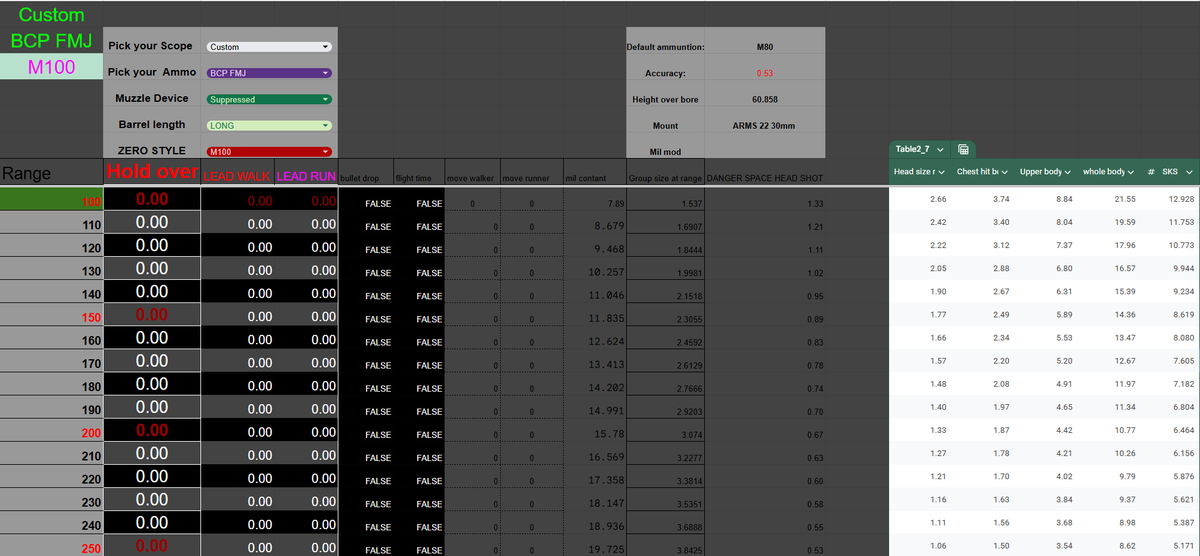This screenshot has width=1200, height=556.
Task: Select the green Custom title cell
Action: click(x=51, y=15)
